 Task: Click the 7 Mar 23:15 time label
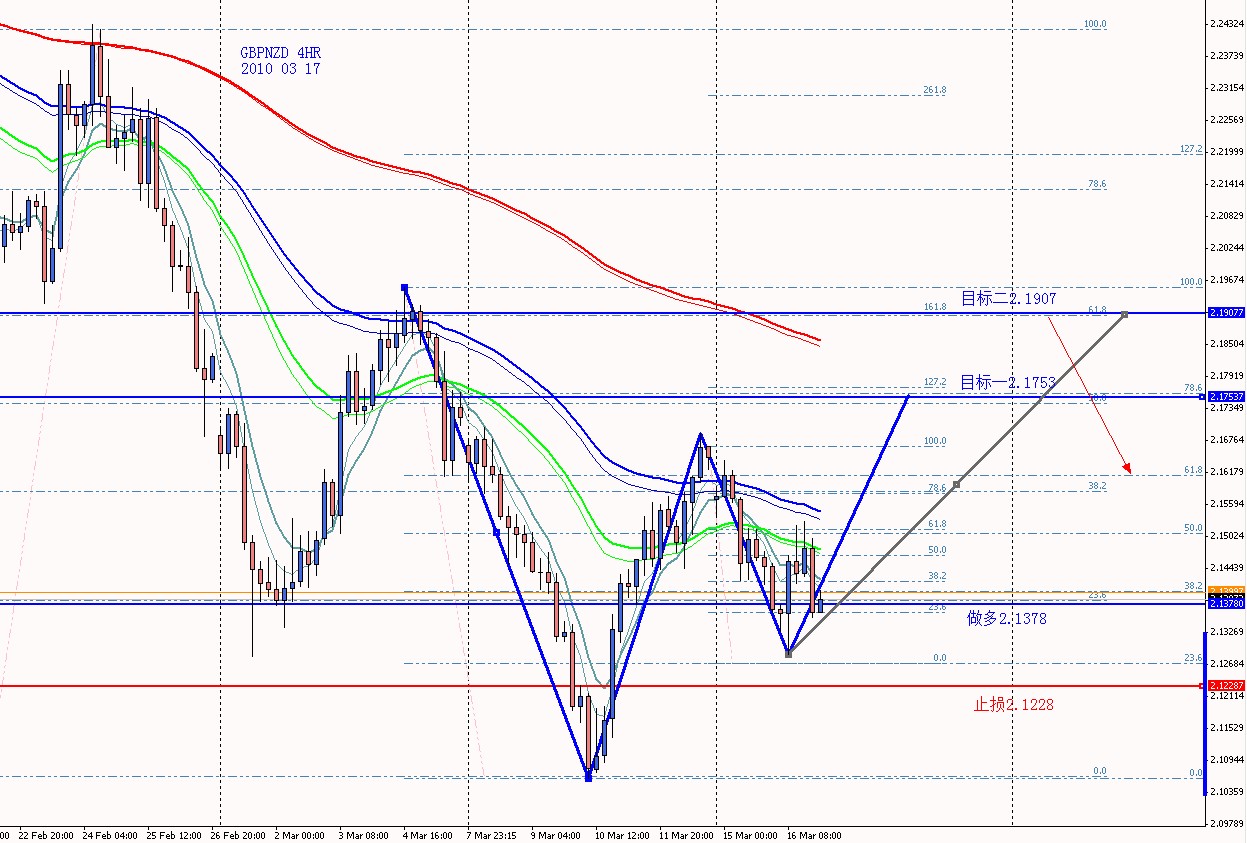click(x=490, y=835)
